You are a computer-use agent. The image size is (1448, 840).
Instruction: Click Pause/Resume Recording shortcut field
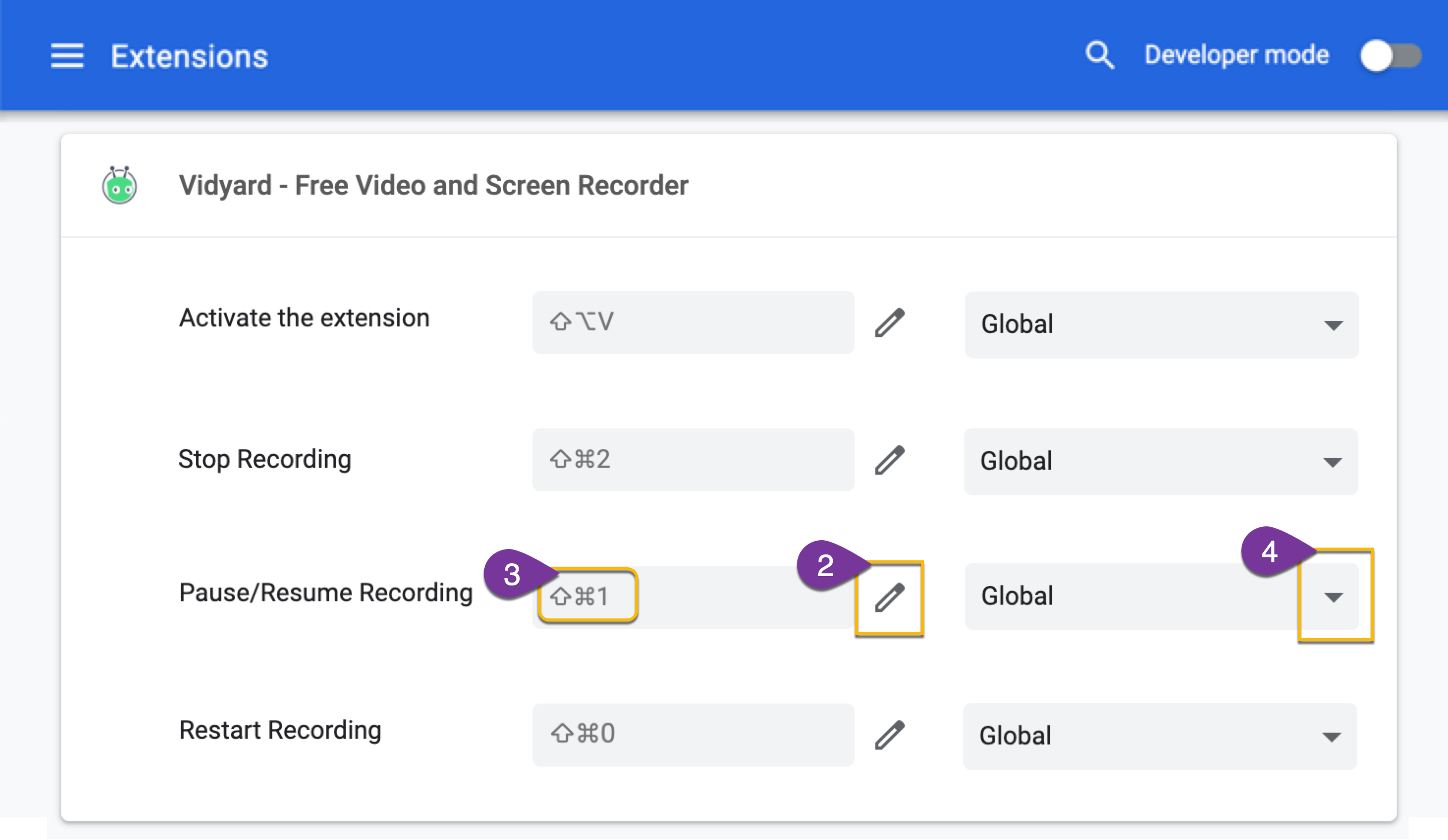coord(693,598)
